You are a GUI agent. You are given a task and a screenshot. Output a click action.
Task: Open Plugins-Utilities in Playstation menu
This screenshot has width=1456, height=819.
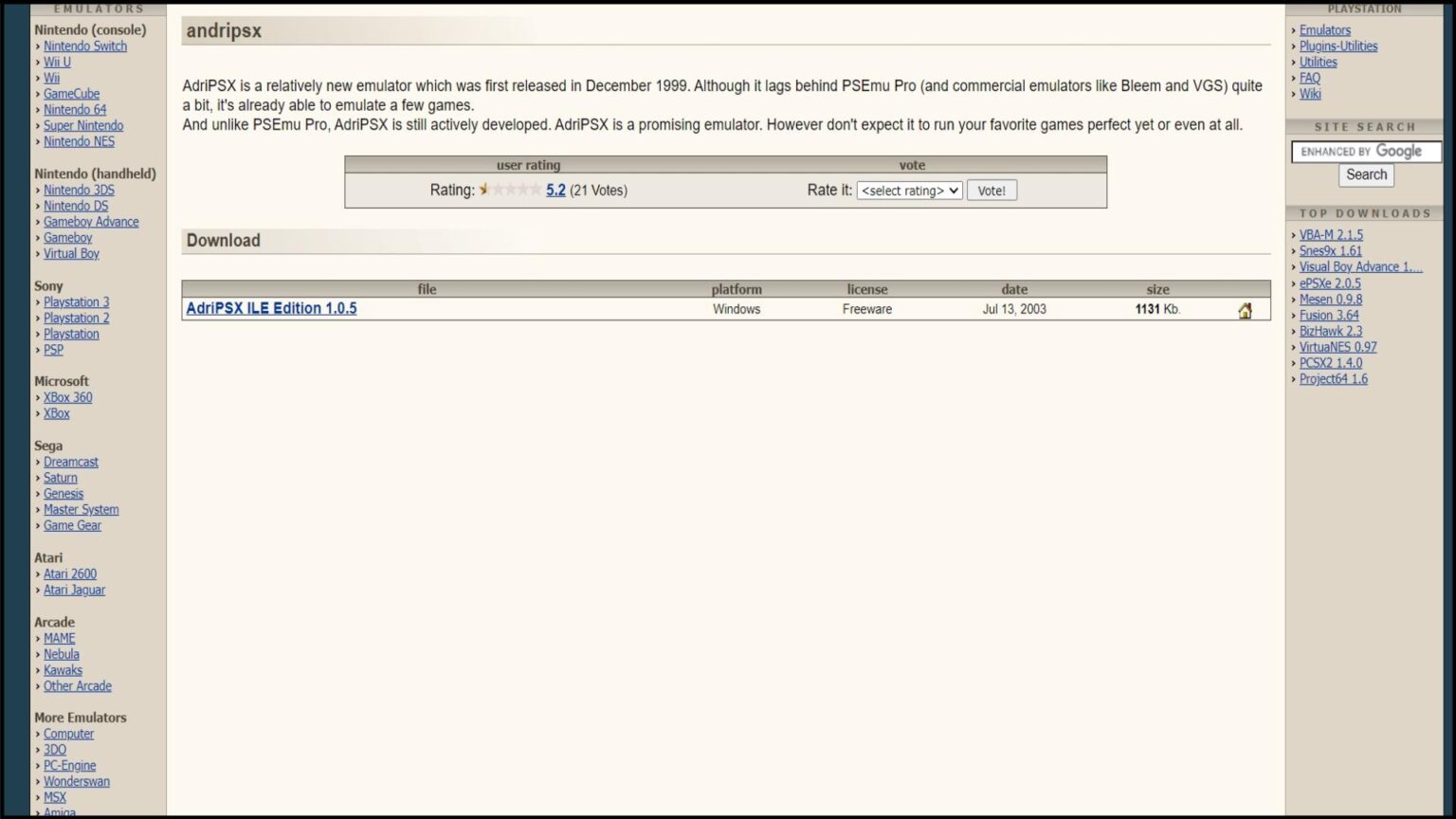[1338, 45]
